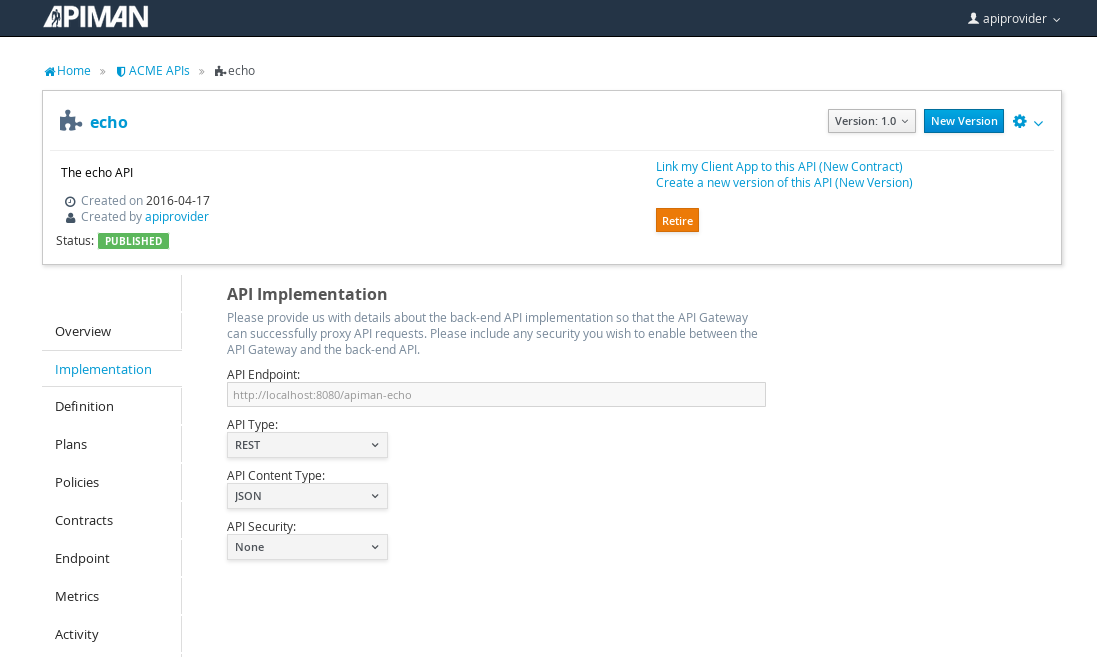Click the 'API Endpoint:' label
The image size is (1097, 657).
pos(263,374)
